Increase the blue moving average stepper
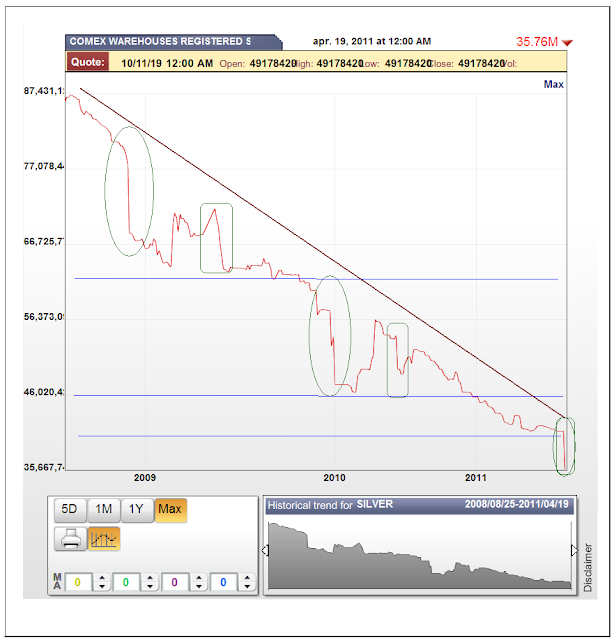Image resolution: width=614 pixels, height=640 pixels. (x=247, y=578)
